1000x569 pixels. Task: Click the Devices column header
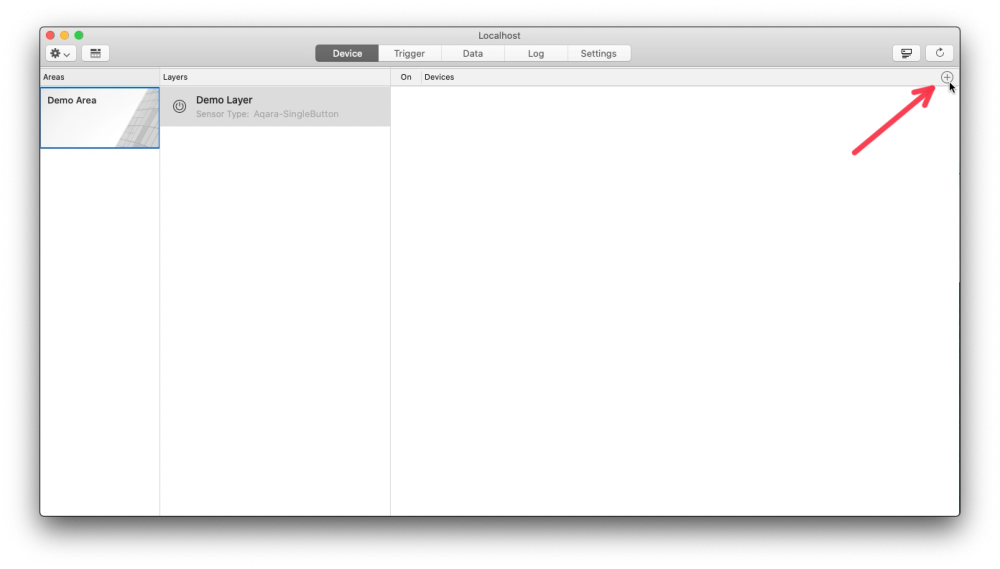(439, 77)
